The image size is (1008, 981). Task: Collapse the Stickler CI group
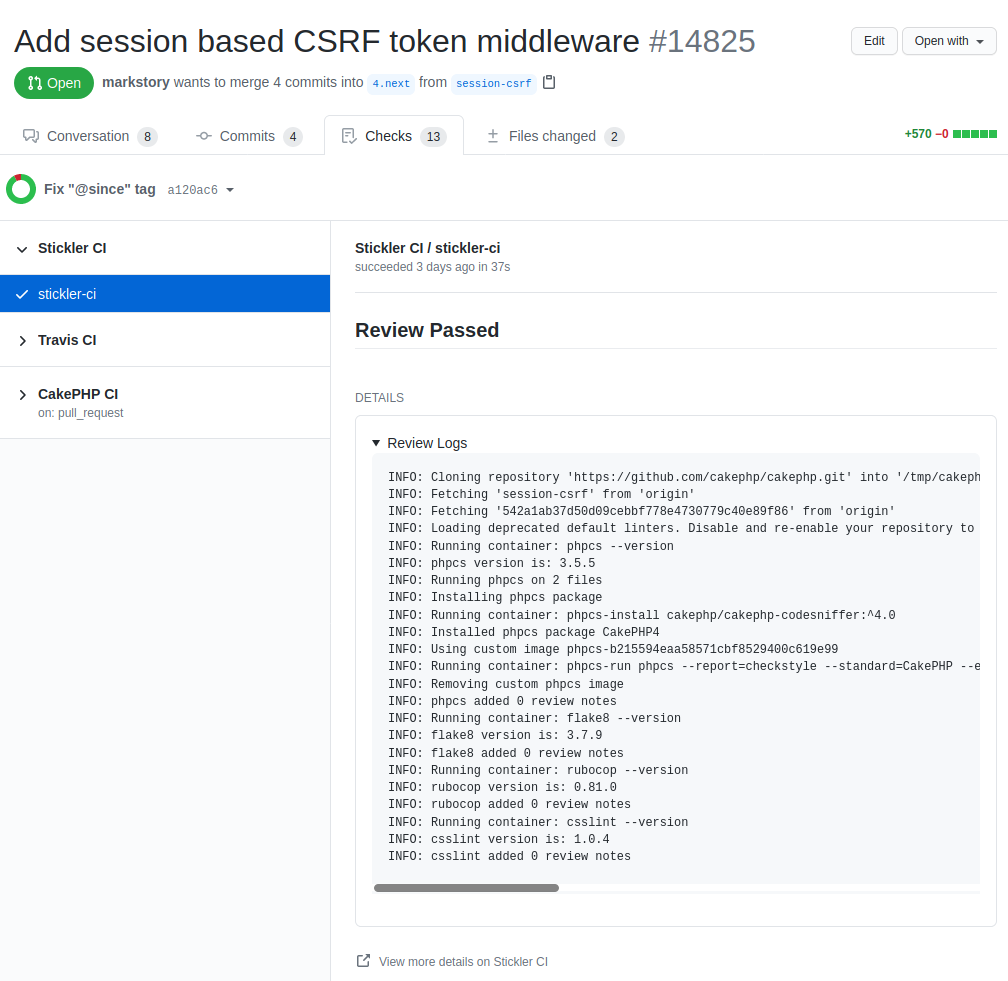tap(22, 249)
